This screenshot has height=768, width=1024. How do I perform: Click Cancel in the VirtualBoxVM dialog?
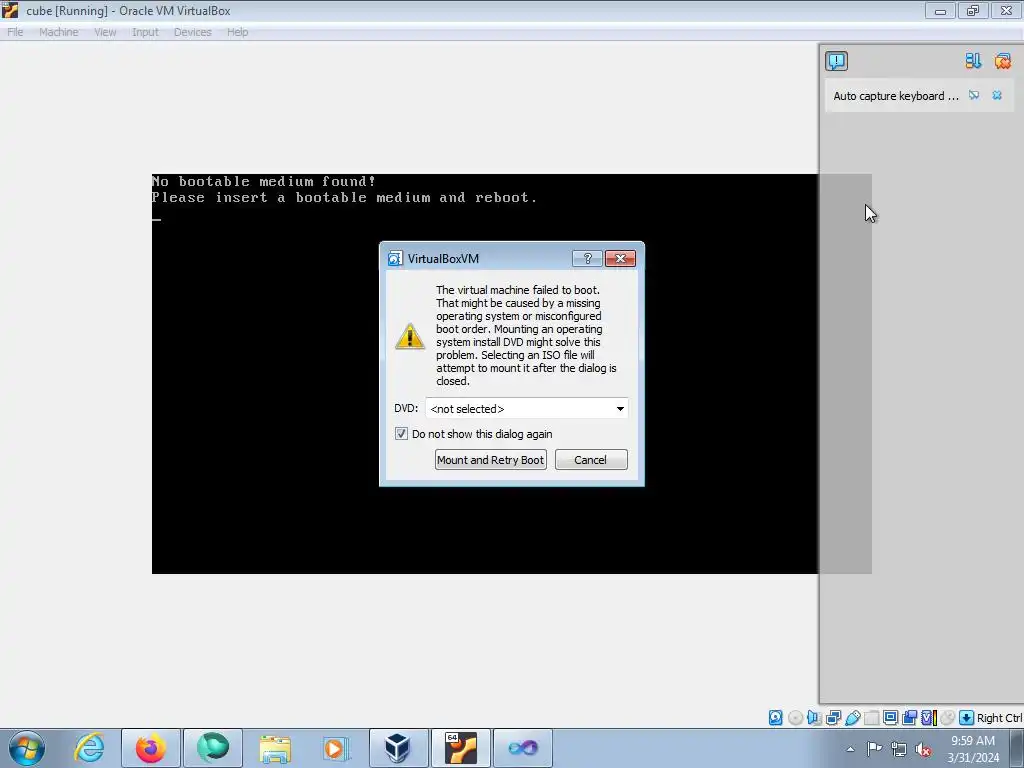[591, 460]
